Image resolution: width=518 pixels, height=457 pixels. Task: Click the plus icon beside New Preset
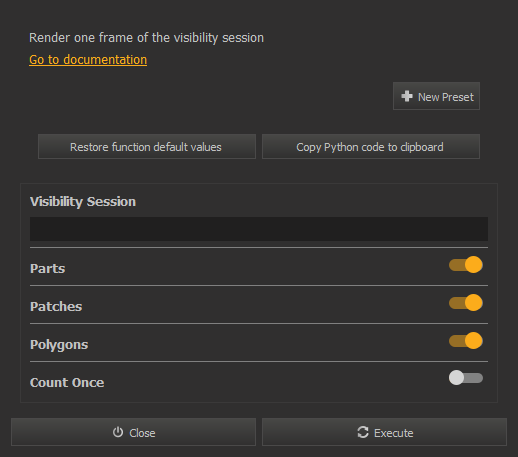tap(407, 96)
